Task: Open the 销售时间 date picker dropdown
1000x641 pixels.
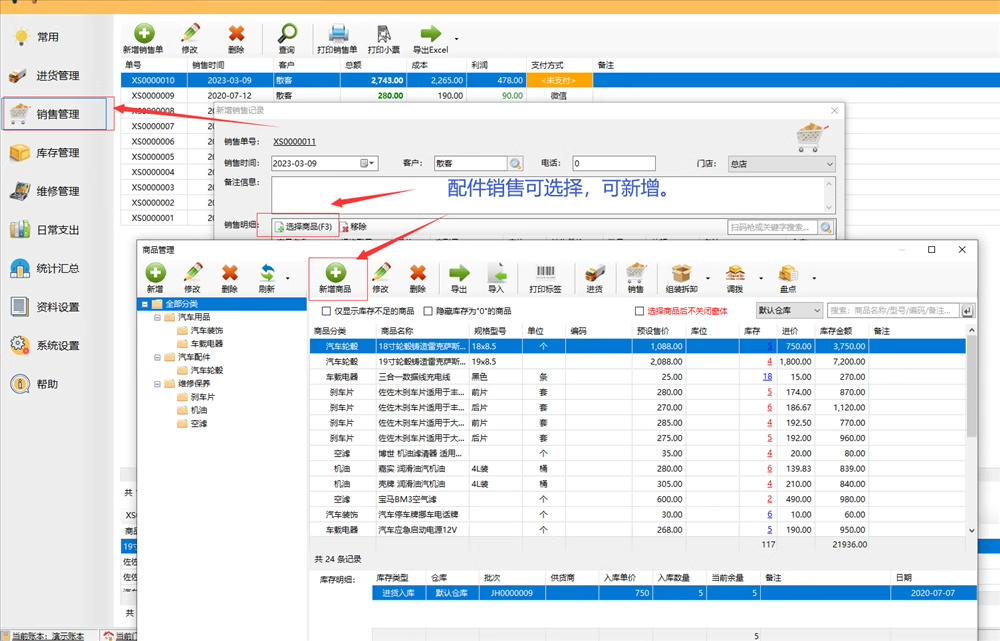Action: 367,164
